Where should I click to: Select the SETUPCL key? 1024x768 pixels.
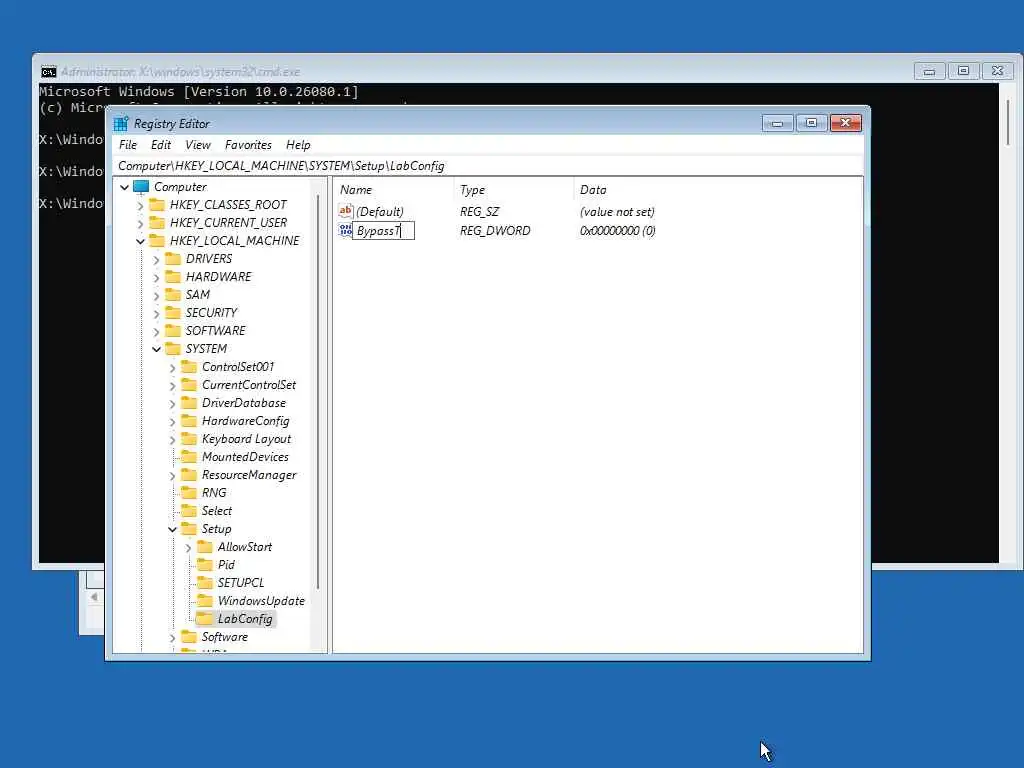point(240,583)
